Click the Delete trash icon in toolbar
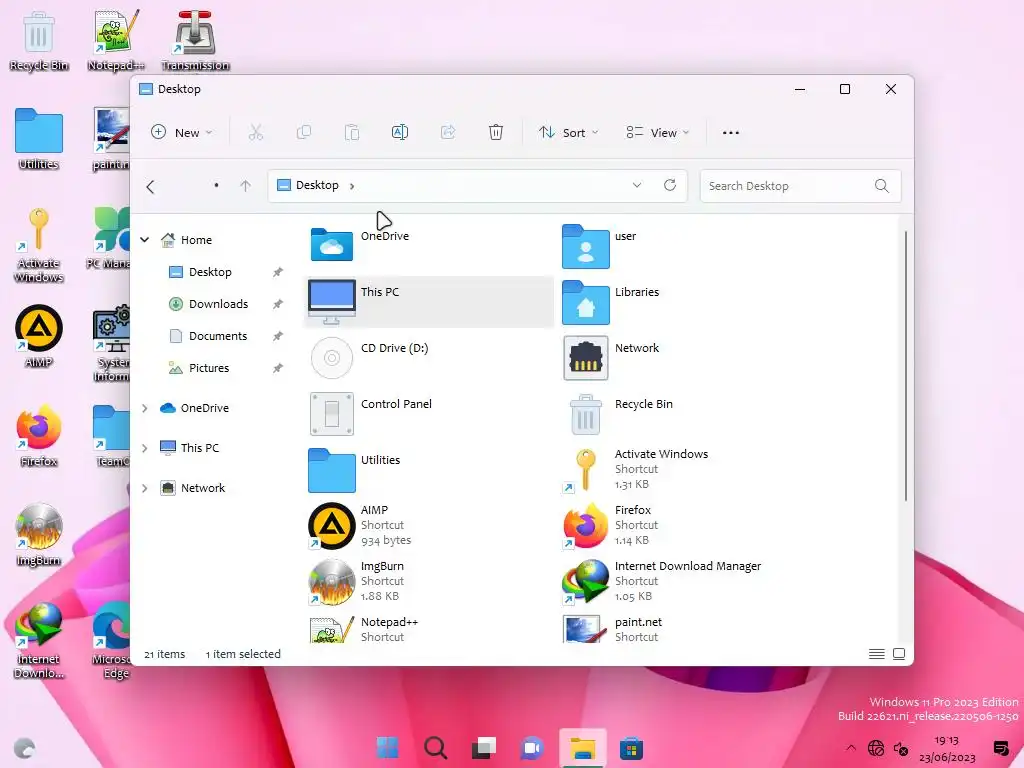1024x768 pixels. (x=496, y=133)
